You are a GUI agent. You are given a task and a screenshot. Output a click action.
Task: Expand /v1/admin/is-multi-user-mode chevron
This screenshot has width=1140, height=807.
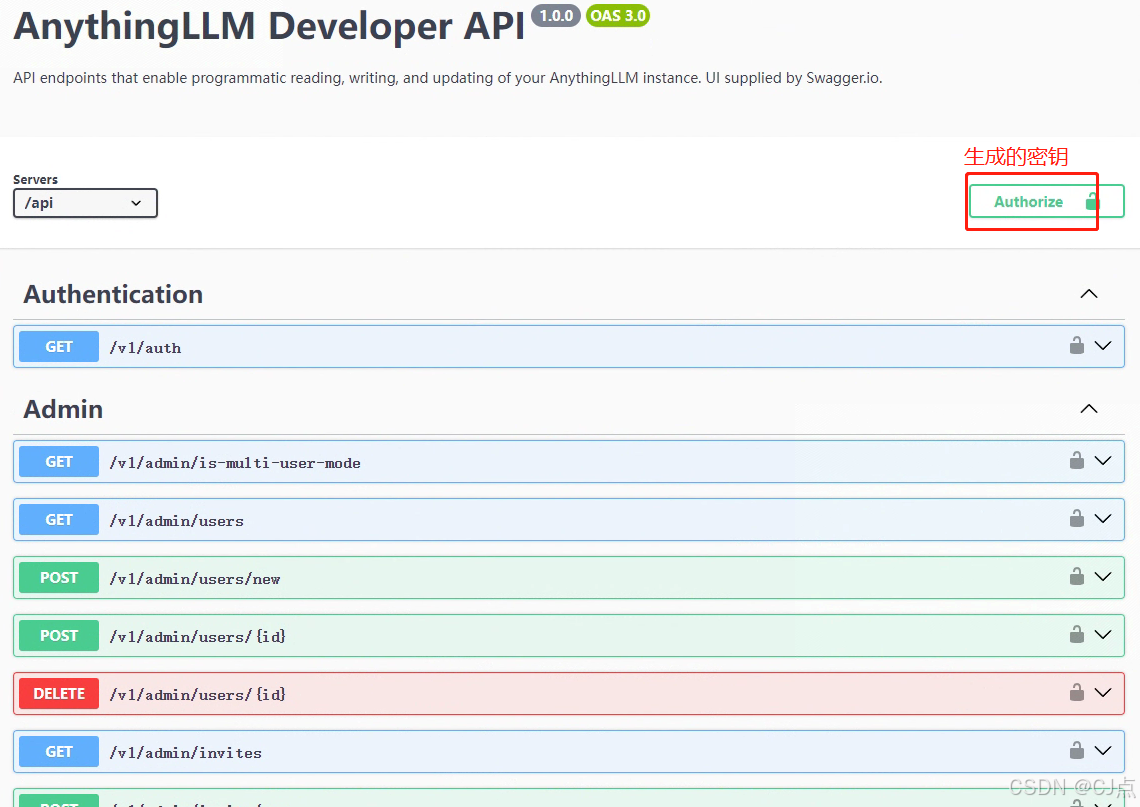click(1103, 460)
